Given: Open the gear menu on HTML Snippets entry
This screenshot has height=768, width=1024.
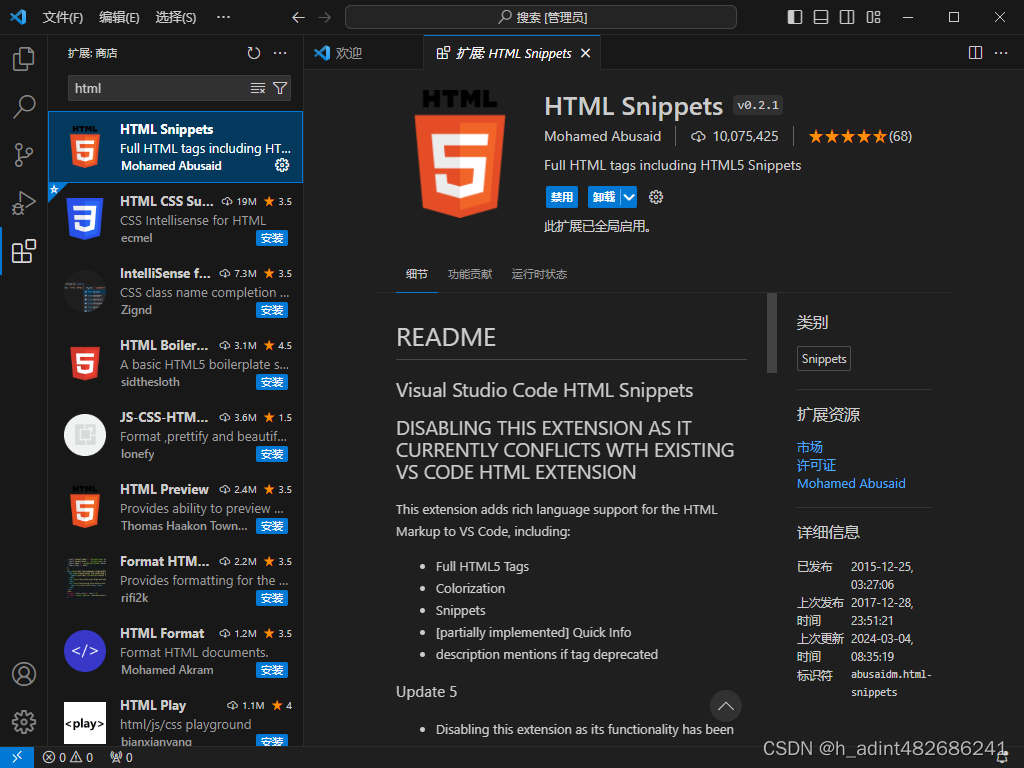Looking at the screenshot, I should pos(281,166).
